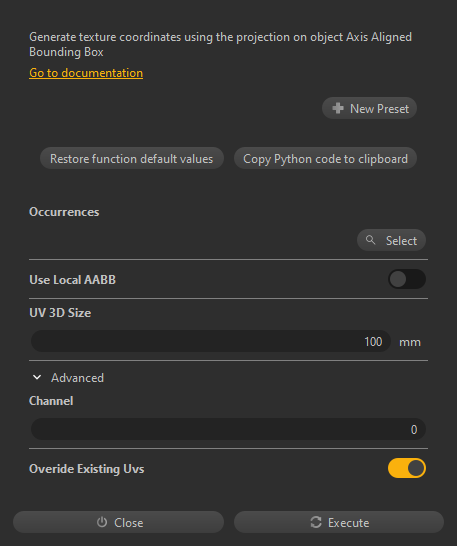Open the Go to documentation link
Screen dimensions: 457x546
pyautogui.click(x=86, y=73)
